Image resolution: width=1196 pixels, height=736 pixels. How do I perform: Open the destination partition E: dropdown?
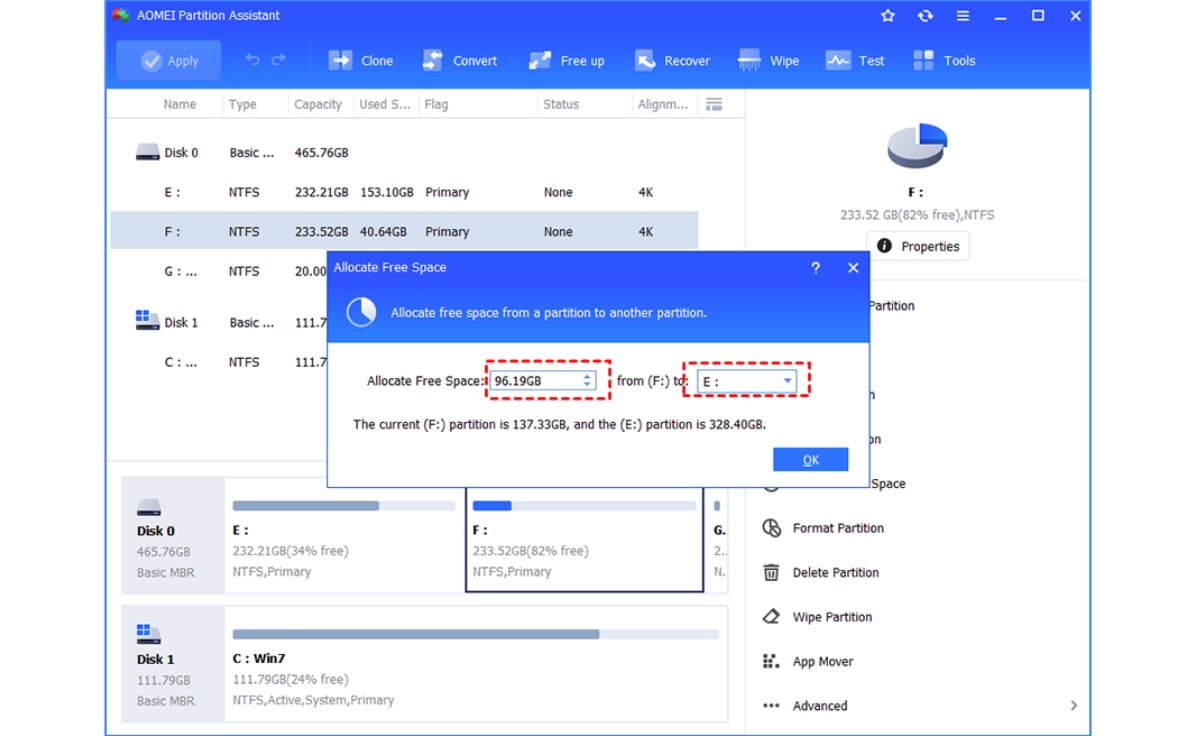coord(747,381)
